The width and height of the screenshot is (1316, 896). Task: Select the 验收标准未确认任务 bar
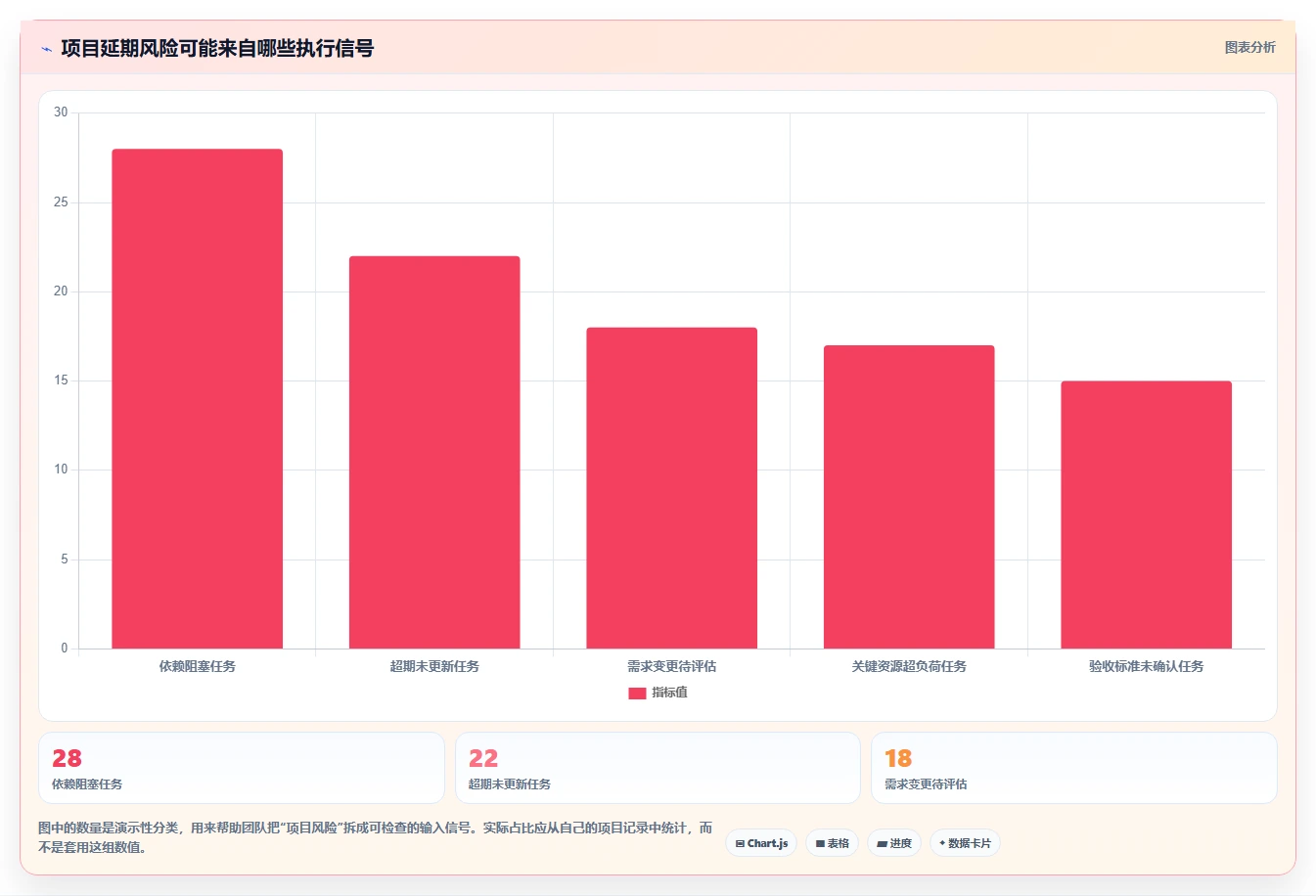point(1147,515)
